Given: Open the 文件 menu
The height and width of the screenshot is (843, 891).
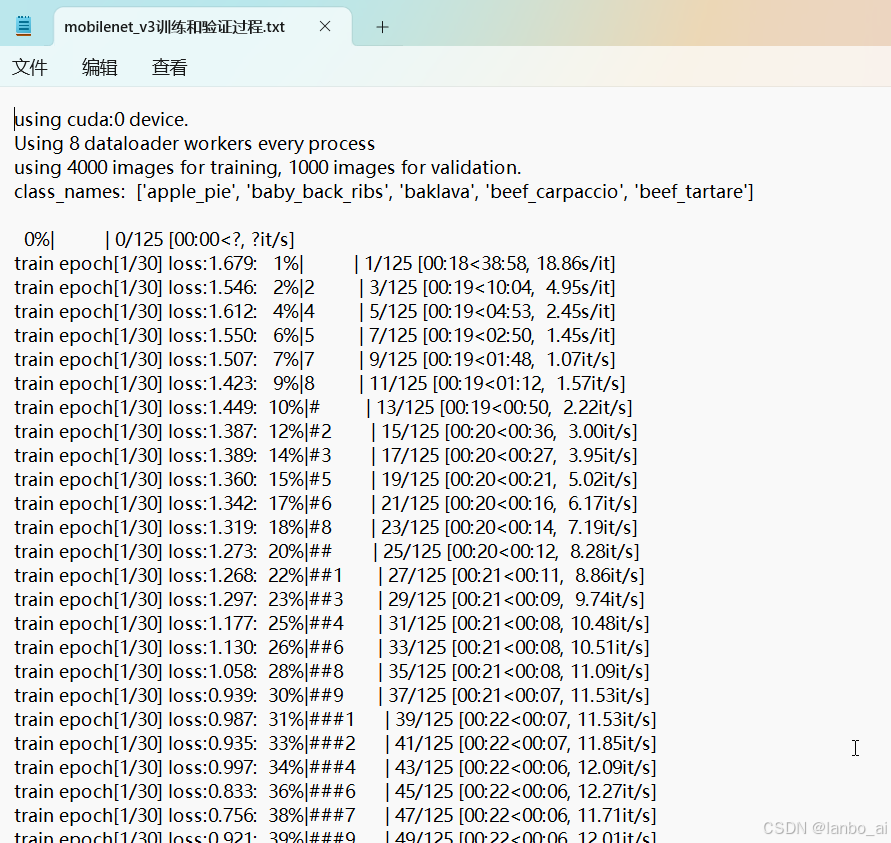Looking at the screenshot, I should coord(30,67).
